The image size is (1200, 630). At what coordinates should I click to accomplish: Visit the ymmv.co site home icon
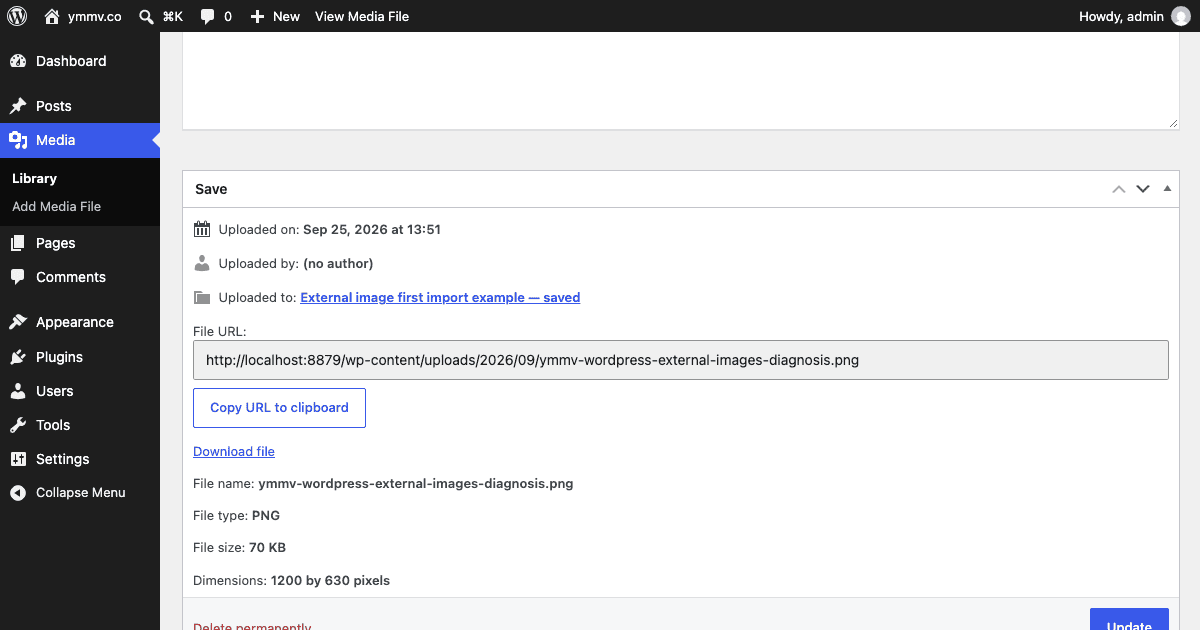[x=52, y=16]
